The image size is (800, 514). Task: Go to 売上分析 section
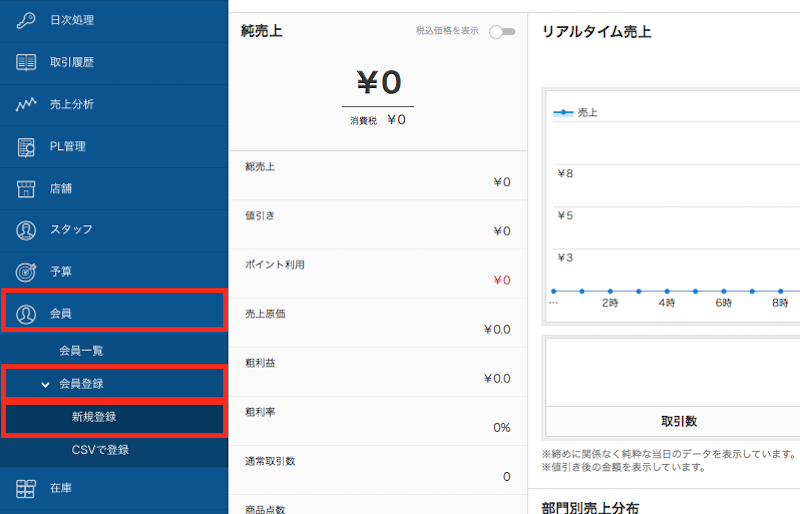coord(114,104)
